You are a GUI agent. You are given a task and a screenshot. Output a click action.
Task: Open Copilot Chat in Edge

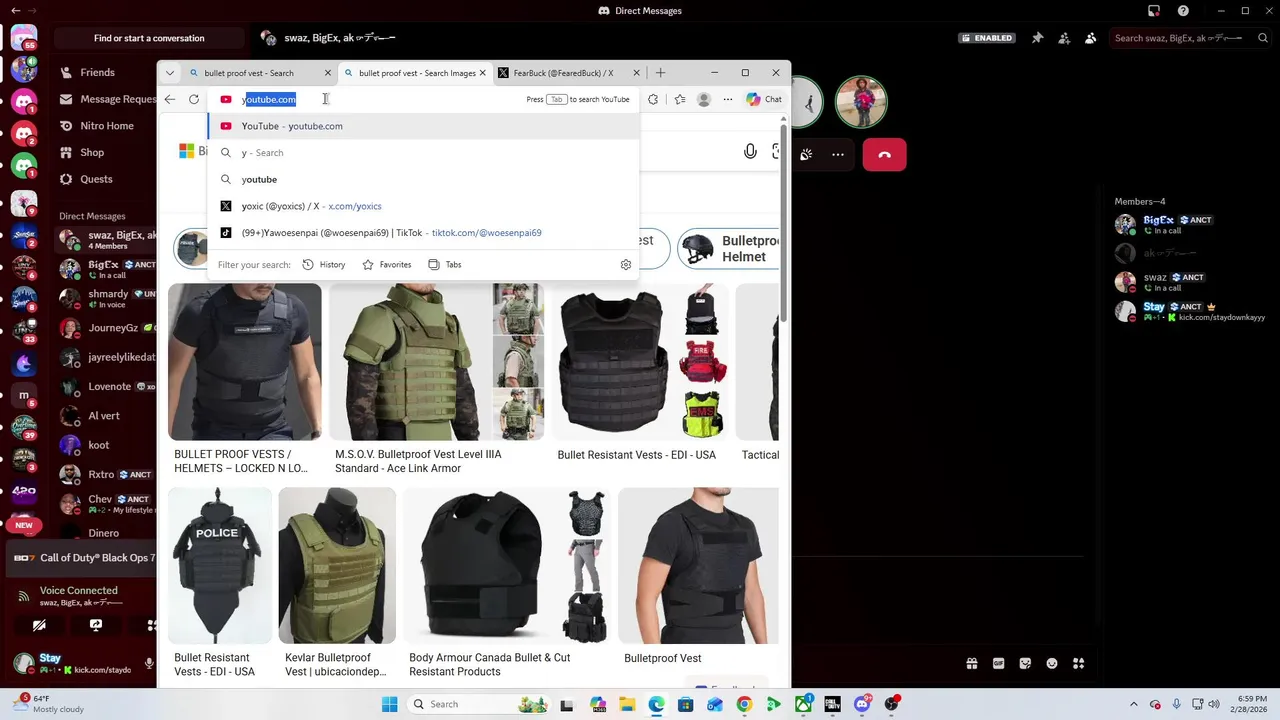click(x=764, y=99)
